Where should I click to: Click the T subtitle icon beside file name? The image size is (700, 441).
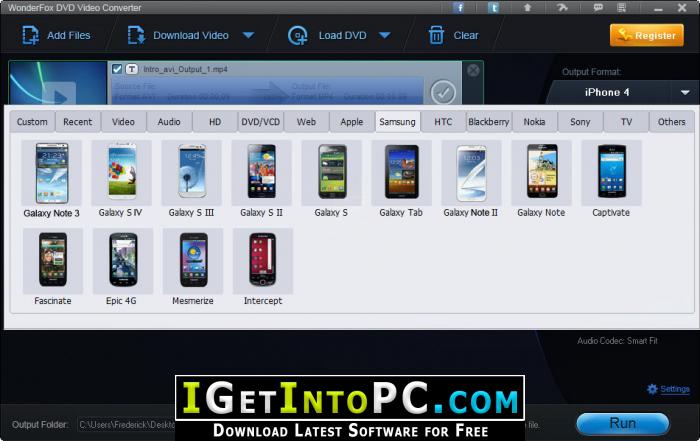coord(132,69)
